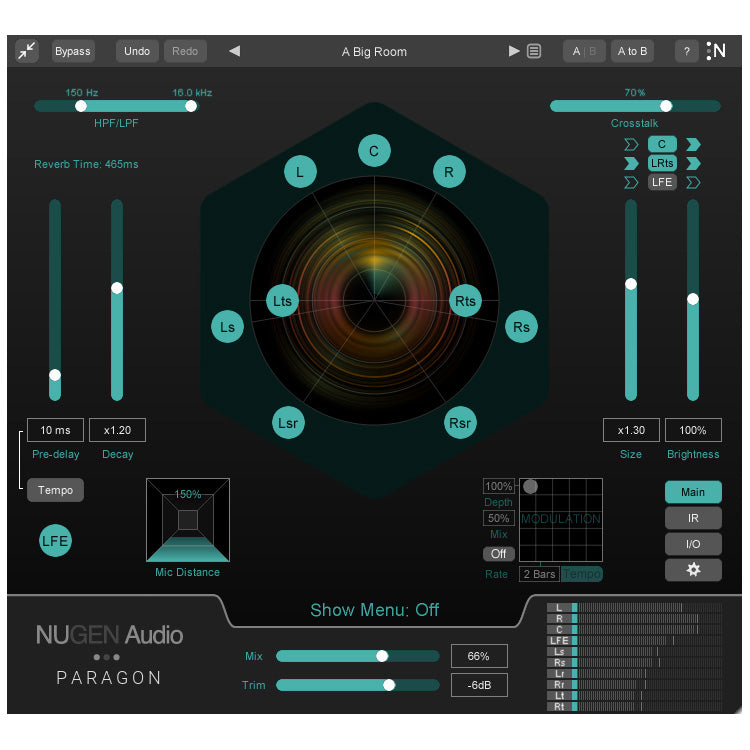Switch to the I/O view tab

pyautogui.click(x=693, y=544)
